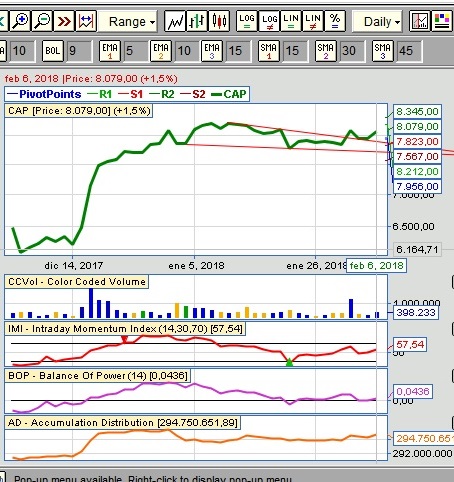Click the ene 5, 2018 date label
Screen dimensions: 454x482
click(x=196, y=266)
